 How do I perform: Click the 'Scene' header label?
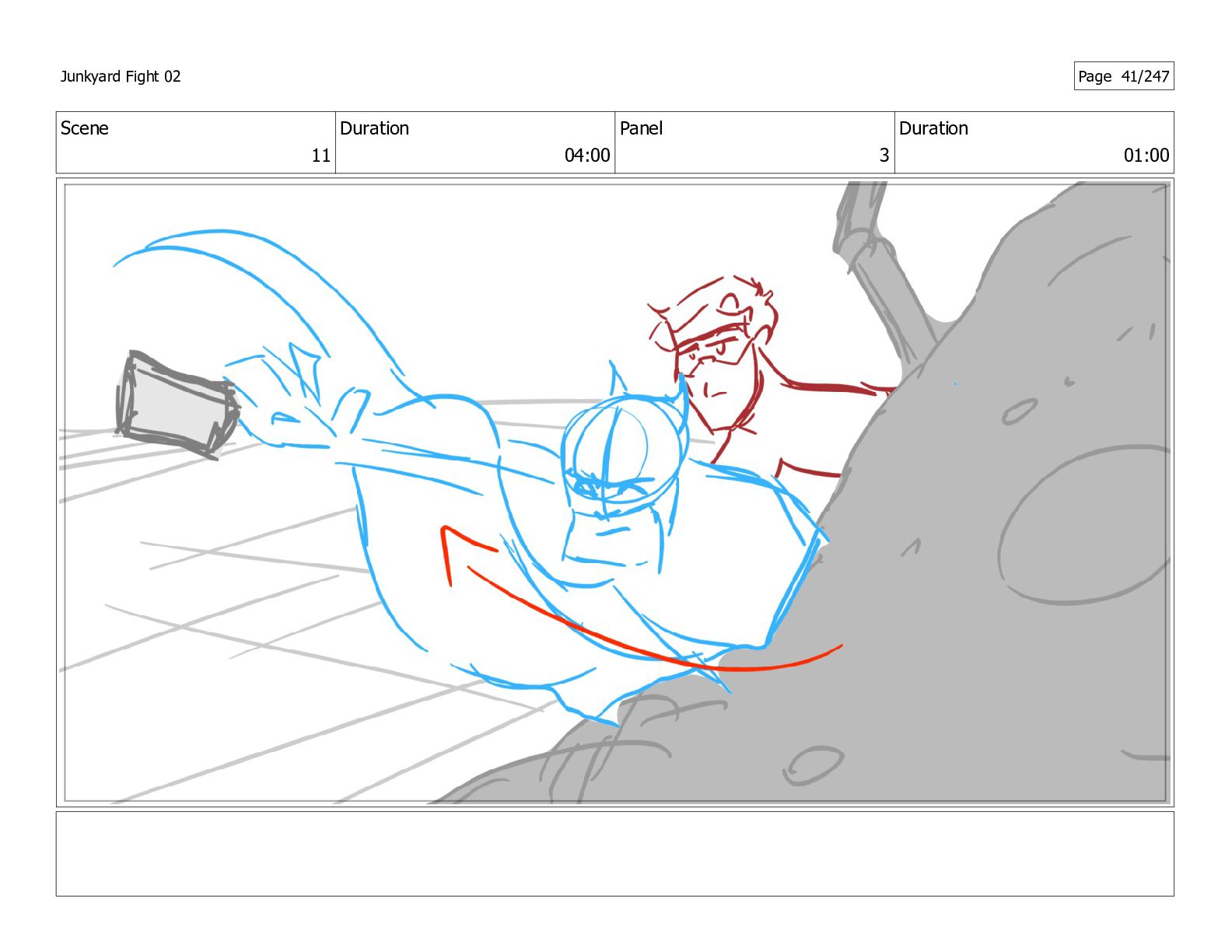85,128
